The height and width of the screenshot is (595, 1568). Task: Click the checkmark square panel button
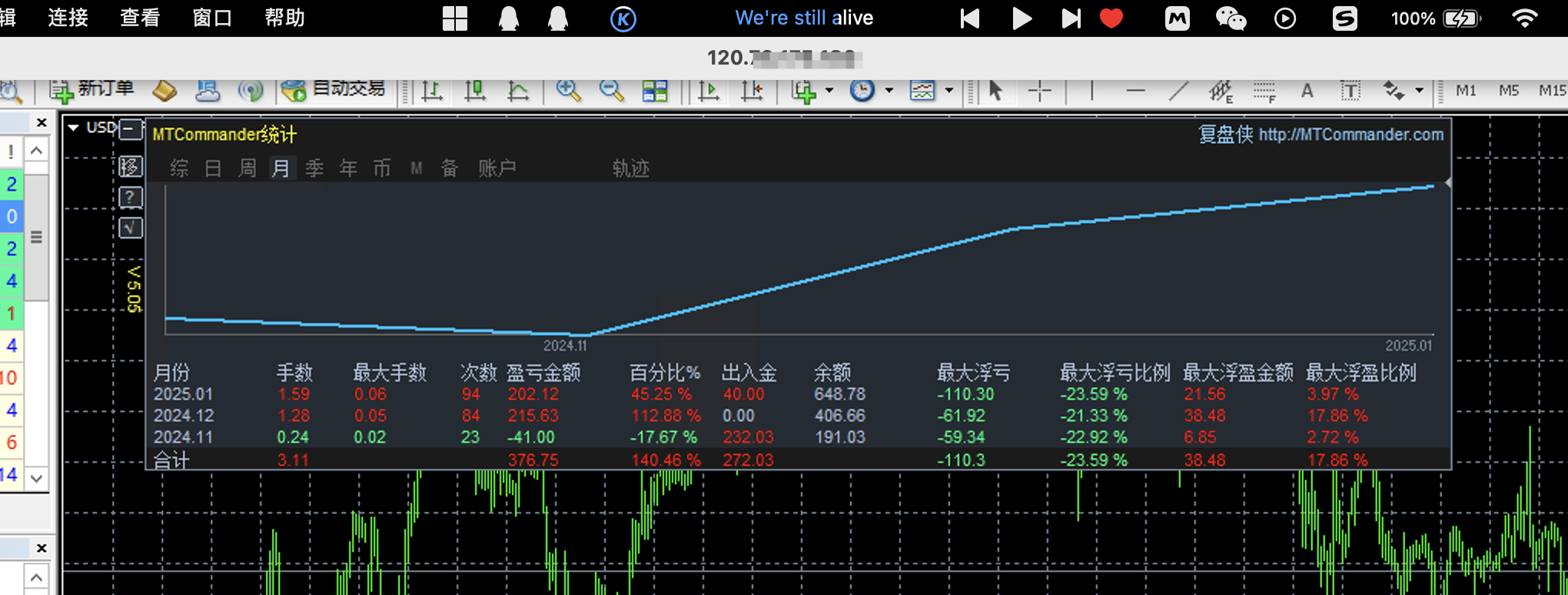pyautogui.click(x=131, y=228)
